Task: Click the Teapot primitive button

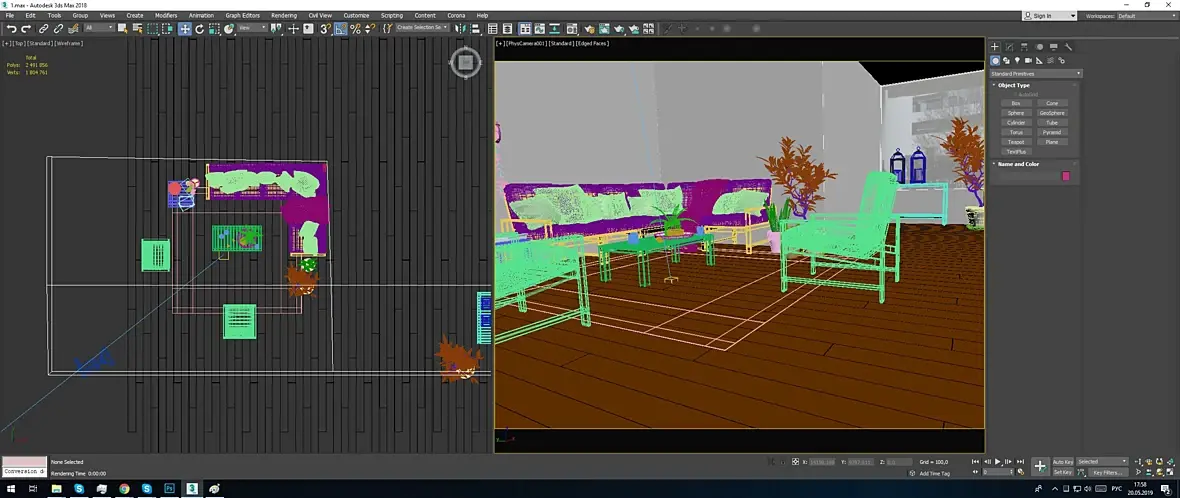Action: click(1016, 142)
